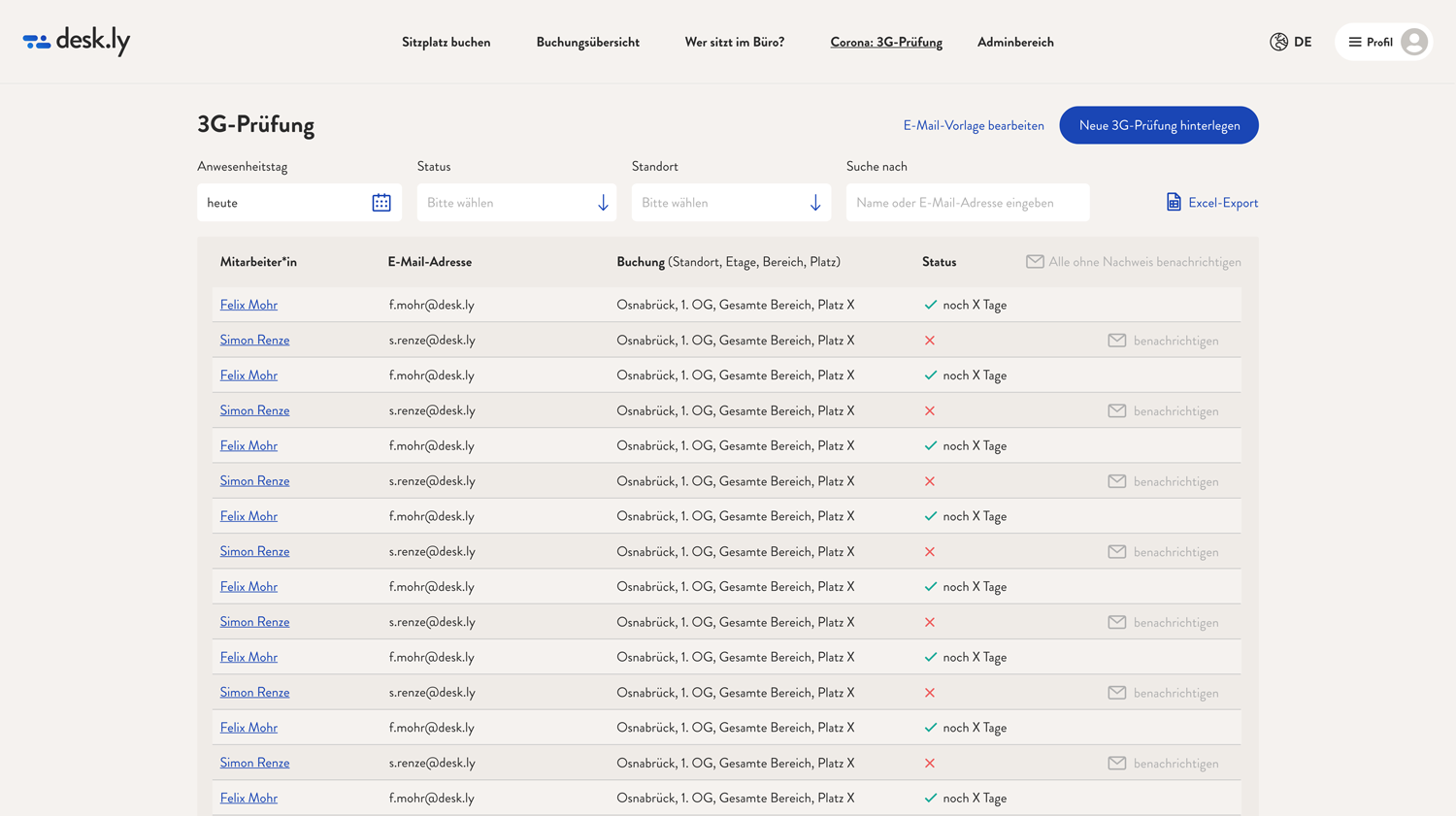Open the Profil menu

click(1383, 42)
